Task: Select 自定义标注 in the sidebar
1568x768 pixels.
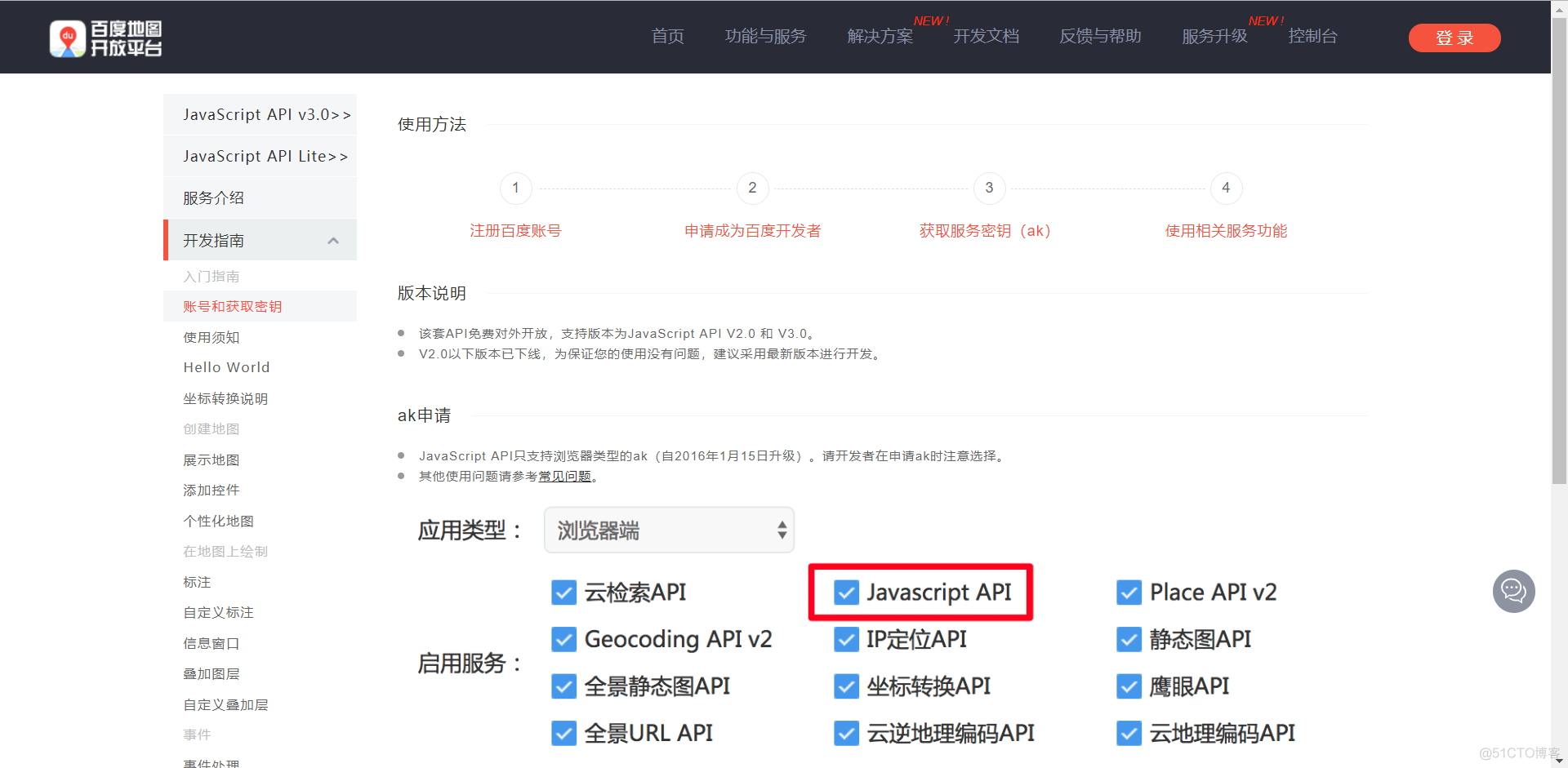Action: pos(218,613)
